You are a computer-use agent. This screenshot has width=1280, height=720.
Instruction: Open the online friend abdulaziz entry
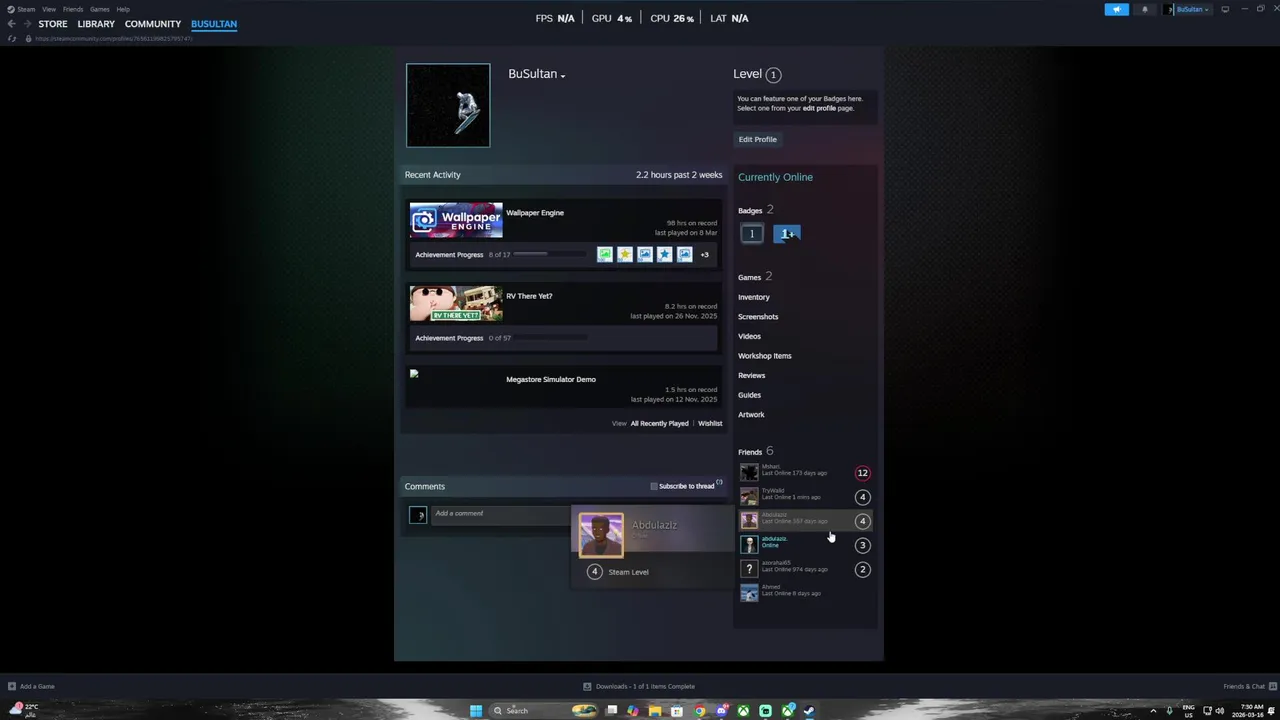(x=805, y=544)
